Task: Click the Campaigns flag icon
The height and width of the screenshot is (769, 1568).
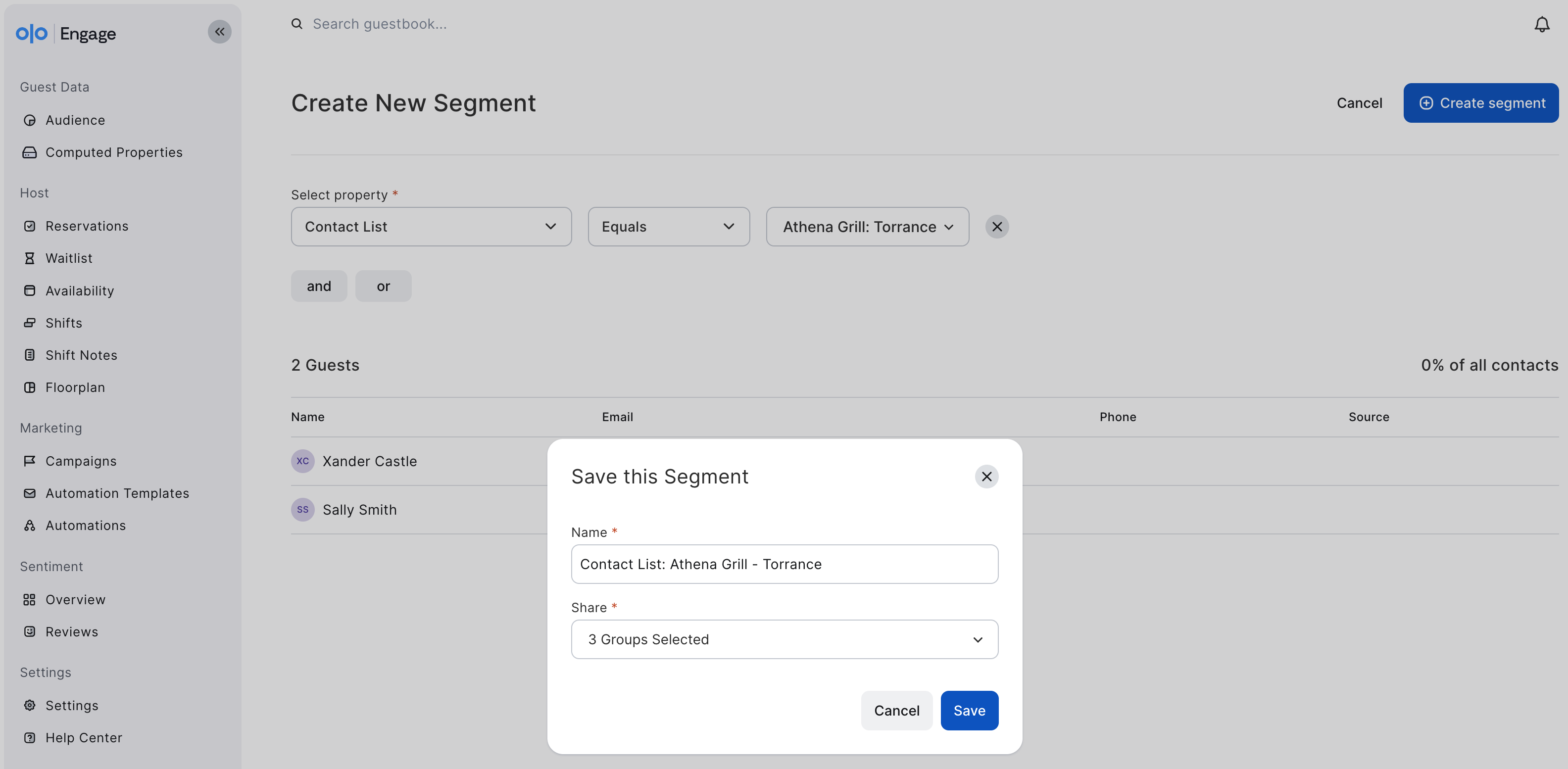Action: point(29,461)
